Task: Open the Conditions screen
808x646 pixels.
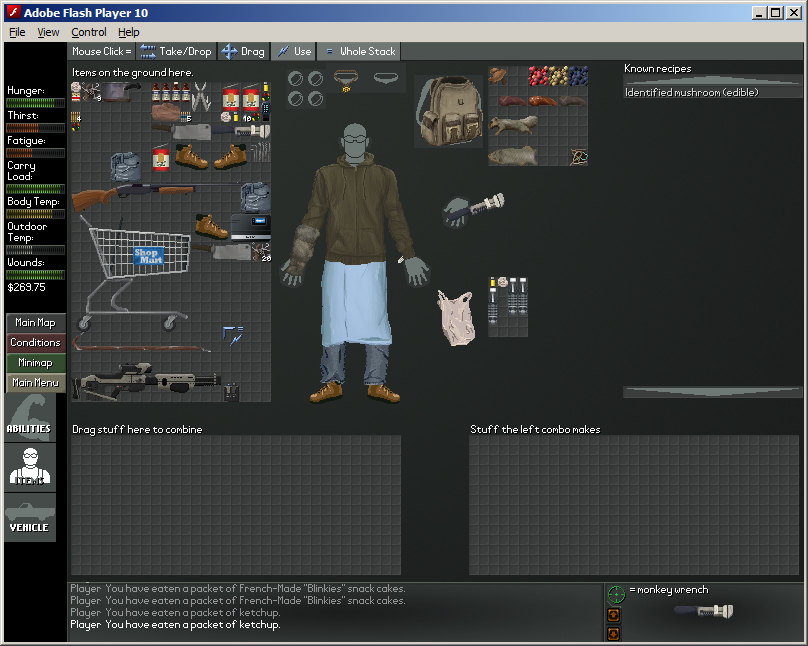Action: coord(34,342)
